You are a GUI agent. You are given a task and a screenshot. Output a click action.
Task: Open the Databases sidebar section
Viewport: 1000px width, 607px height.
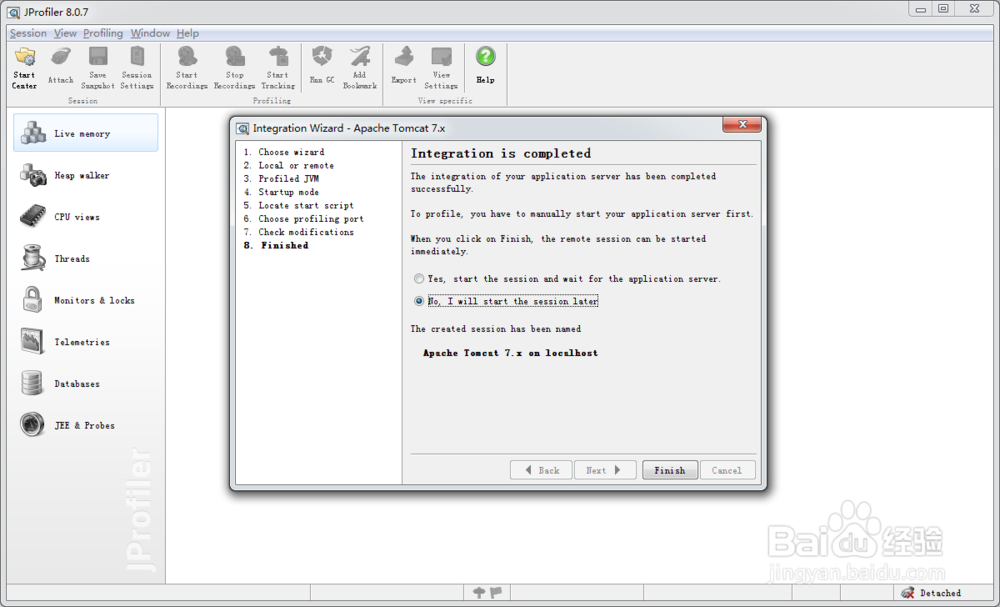tap(85, 383)
